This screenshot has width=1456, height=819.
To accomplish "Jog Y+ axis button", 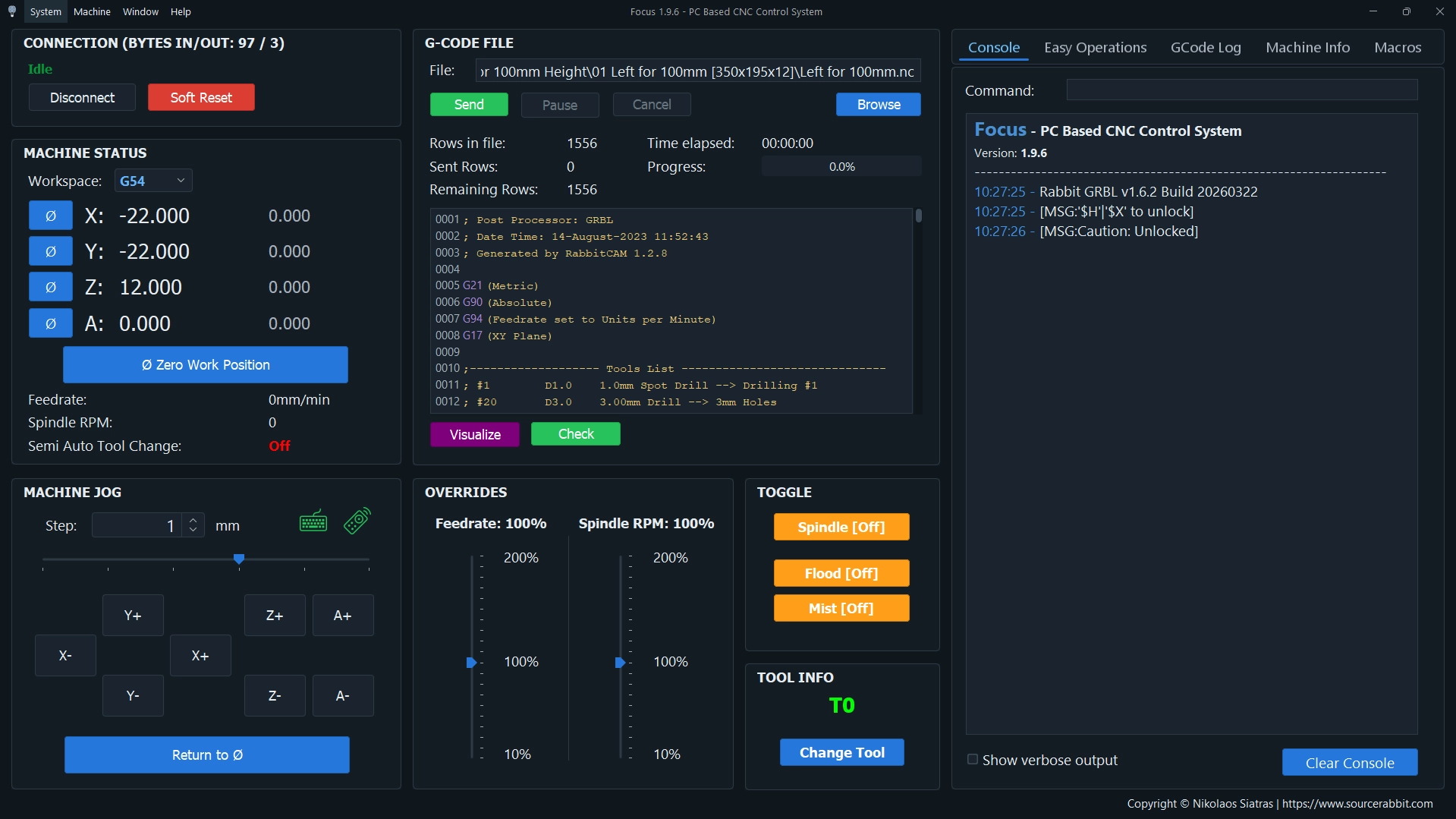I will click(x=133, y=615).
